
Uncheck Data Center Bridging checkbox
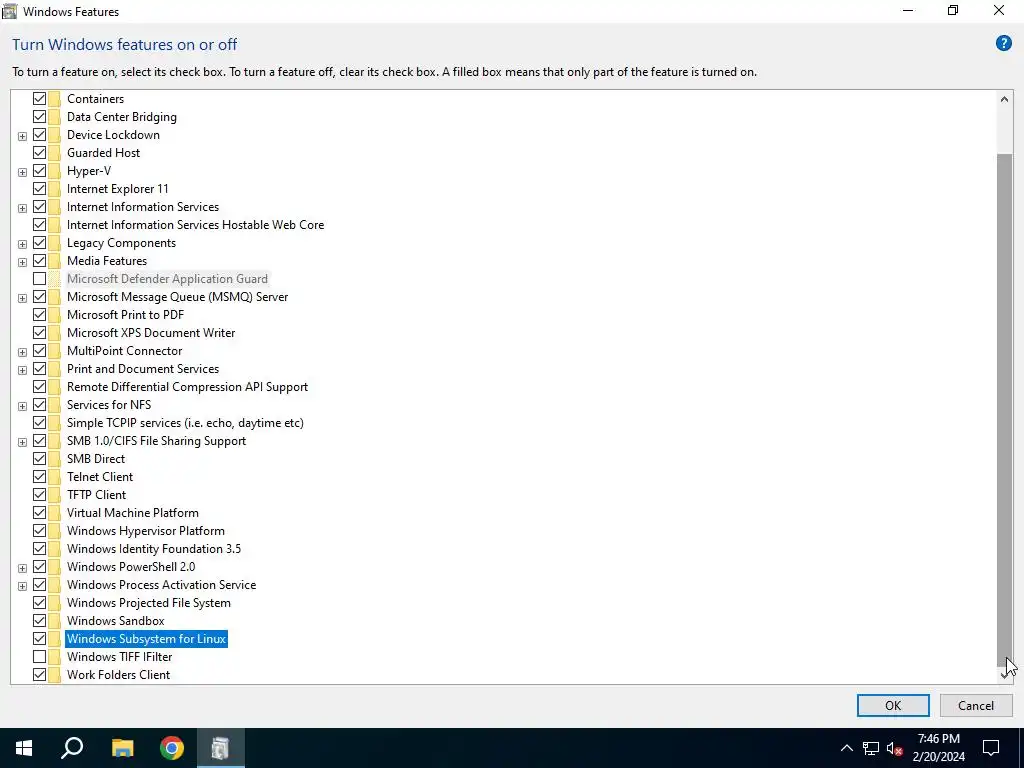[39, 116]
